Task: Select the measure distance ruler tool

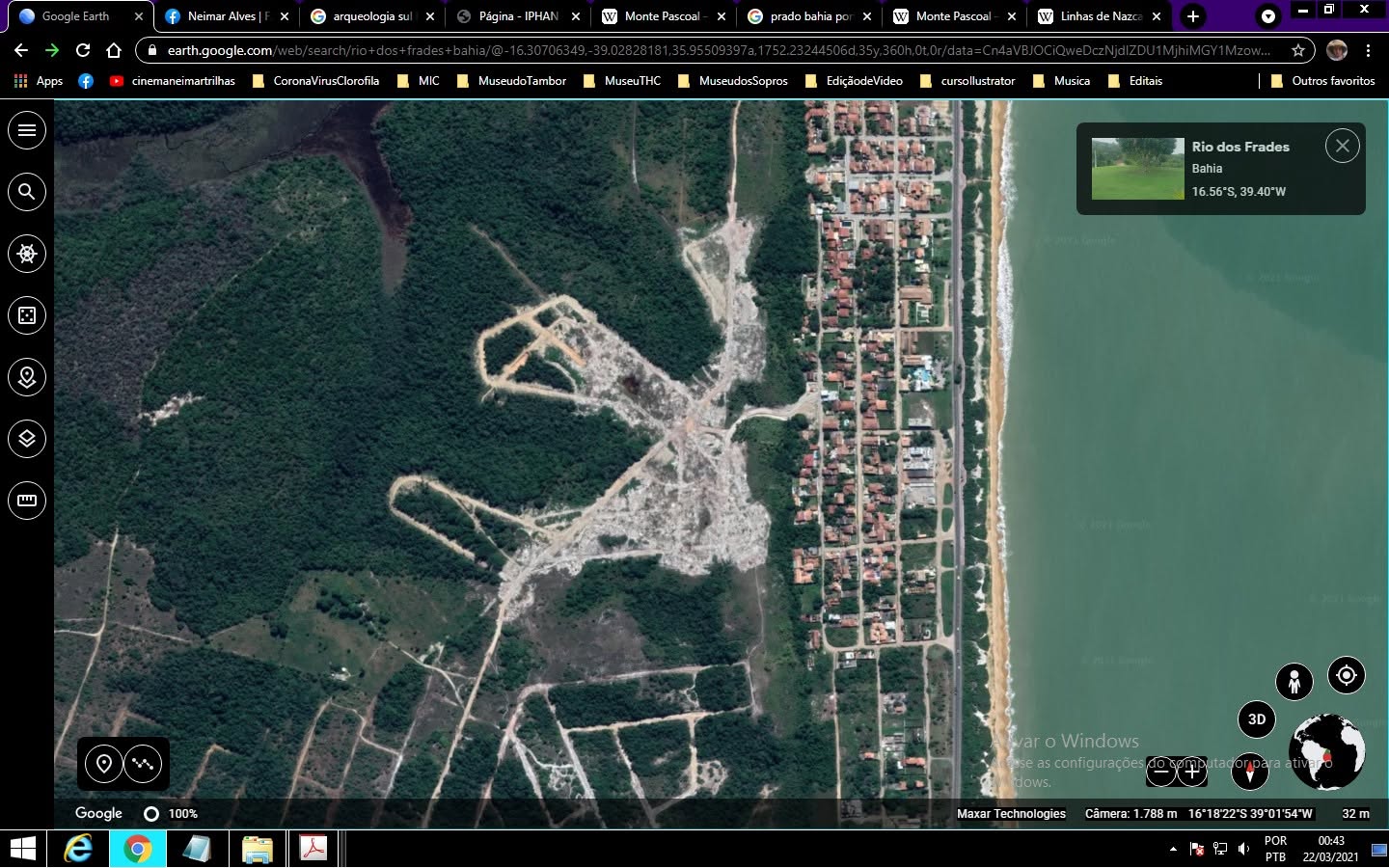Action: click(27, 501)
